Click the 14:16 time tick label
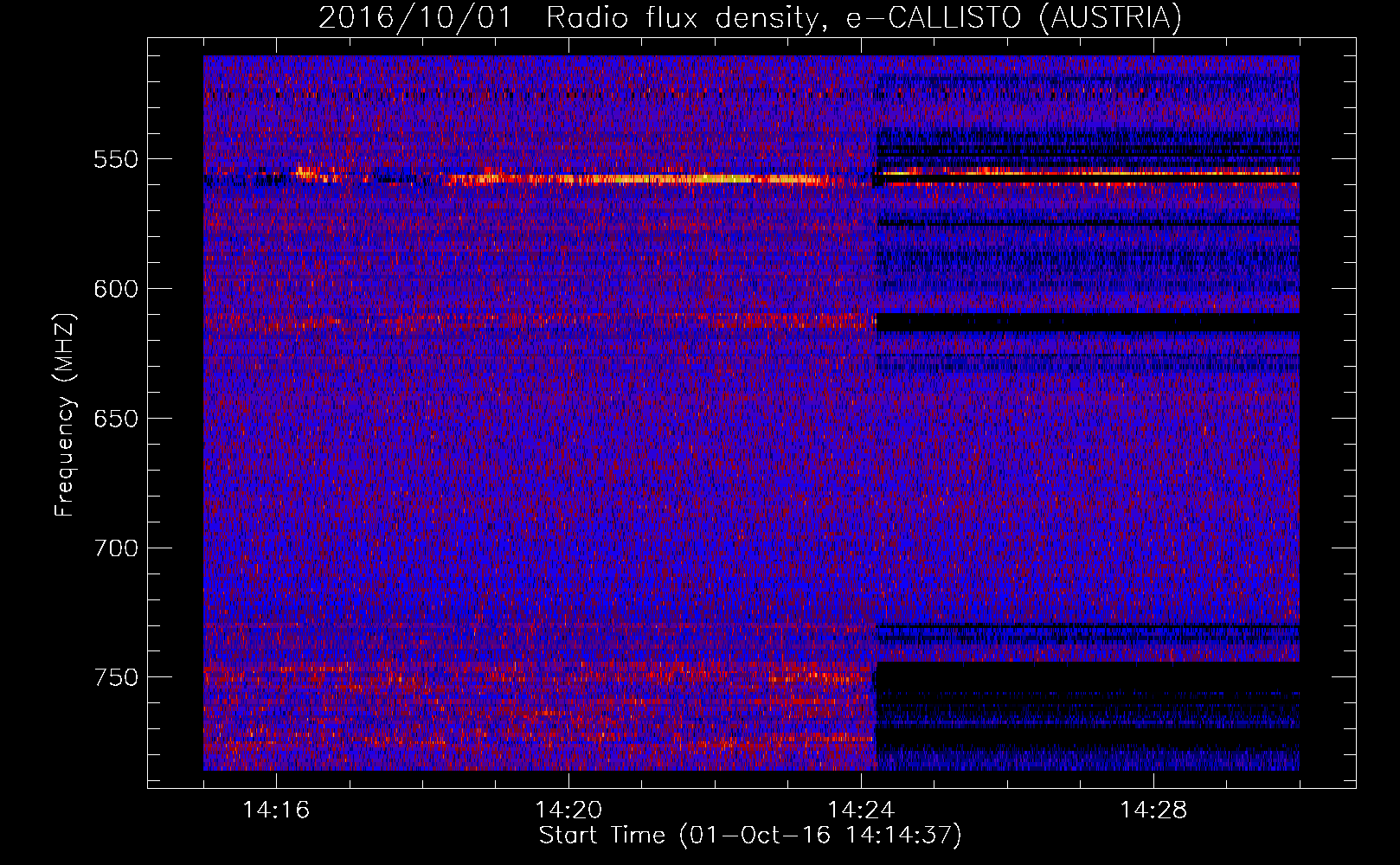Image resolution: width=1400 pixels, height=865 pixels. (x=276, y=811)
